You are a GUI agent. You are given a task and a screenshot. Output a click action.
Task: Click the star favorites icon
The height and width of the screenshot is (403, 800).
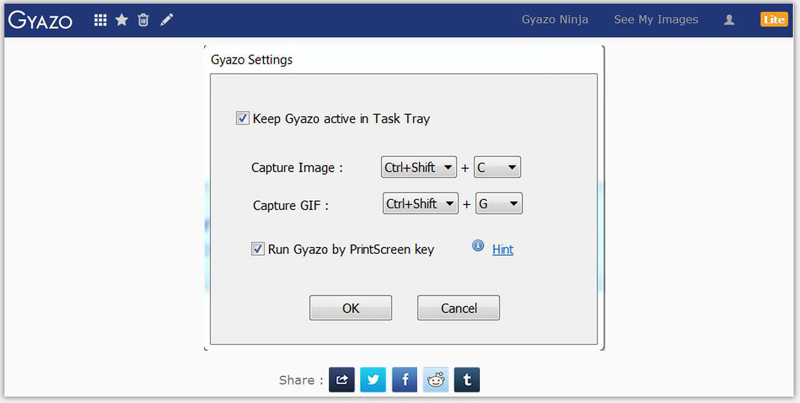coord(121,20)
